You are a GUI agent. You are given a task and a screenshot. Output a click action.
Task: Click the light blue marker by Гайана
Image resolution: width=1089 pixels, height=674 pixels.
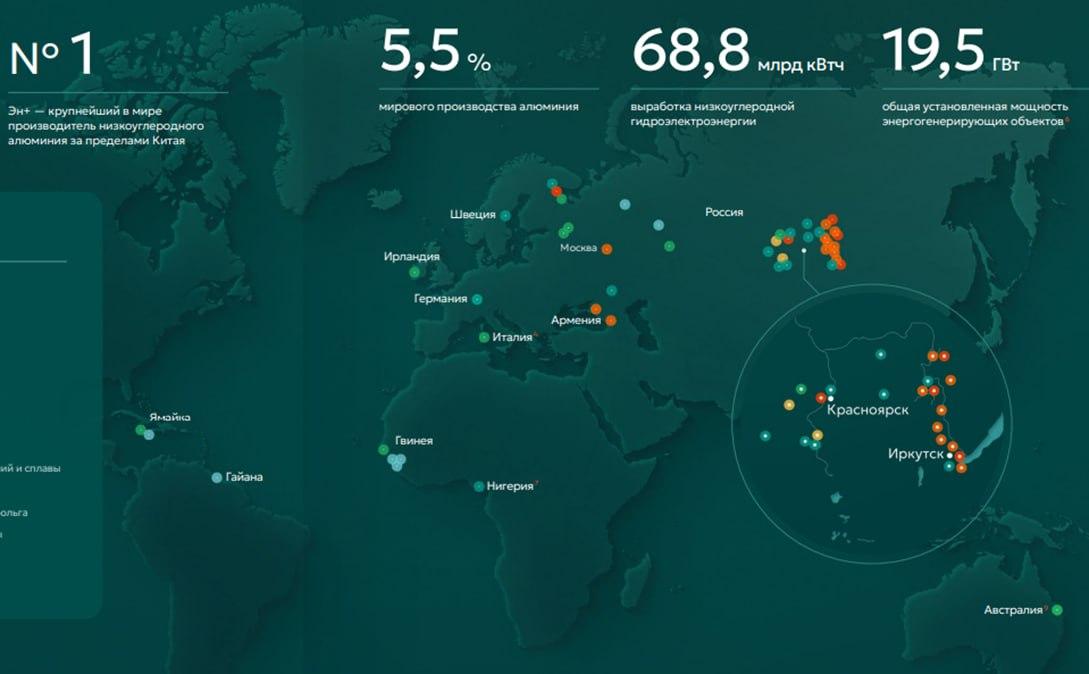pos(216,478)
